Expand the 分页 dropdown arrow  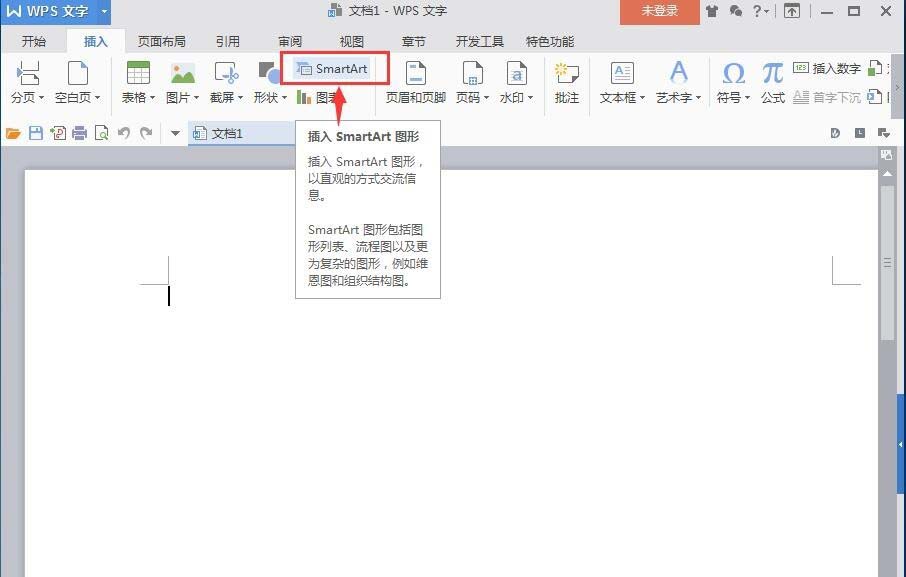(x=41, y=98)
